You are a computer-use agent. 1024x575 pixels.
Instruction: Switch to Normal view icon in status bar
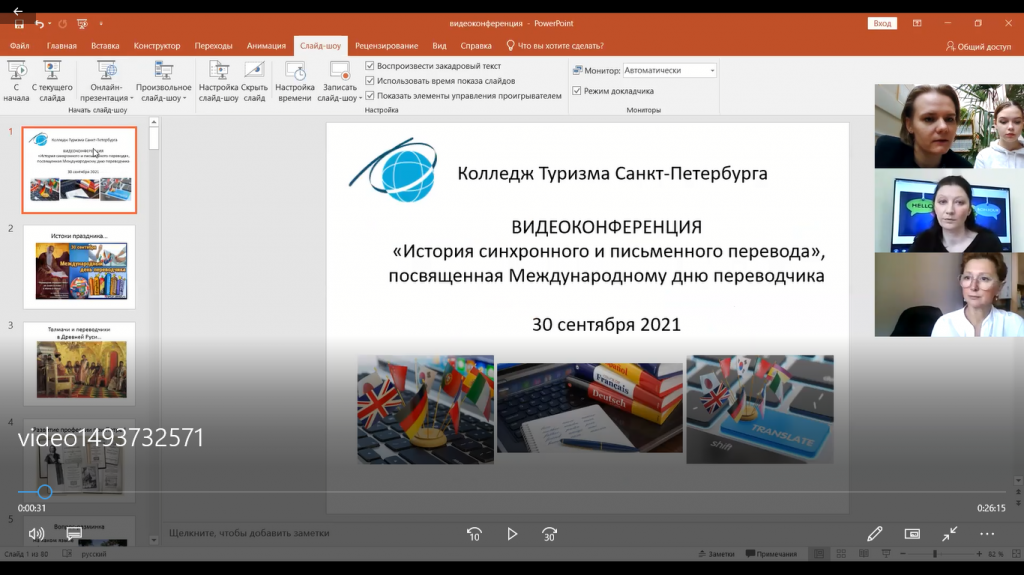point(819,553)
